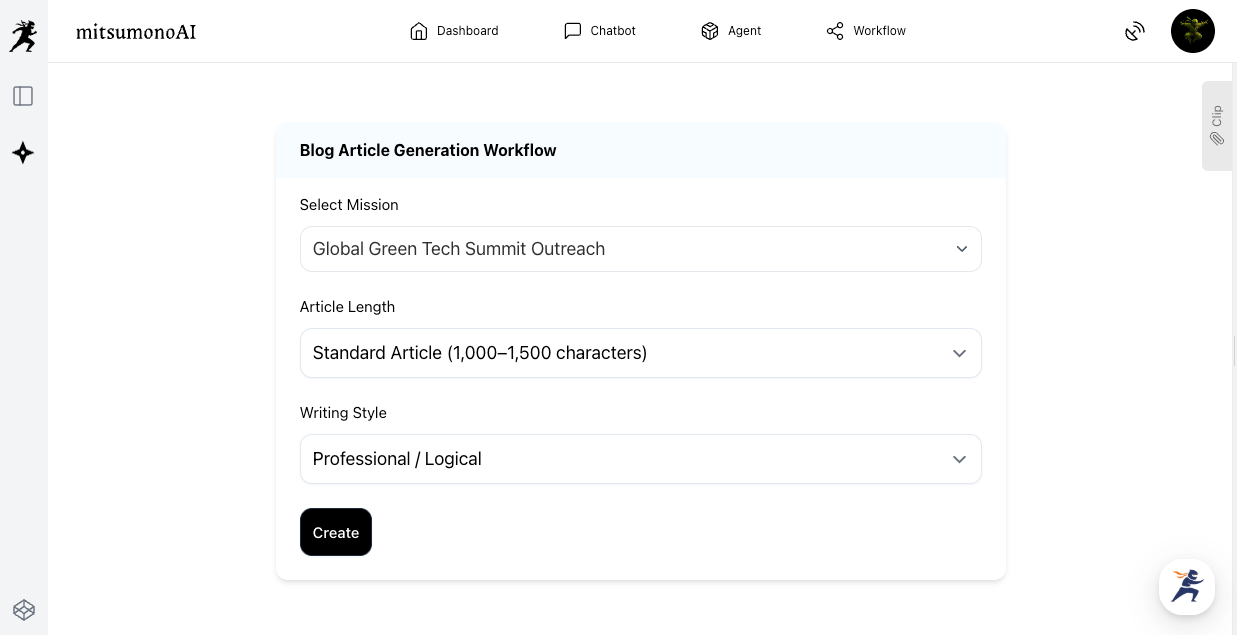The image size is (1237, 635).
Task: Expand the Article Length dropdown
Action: [640, 353]
